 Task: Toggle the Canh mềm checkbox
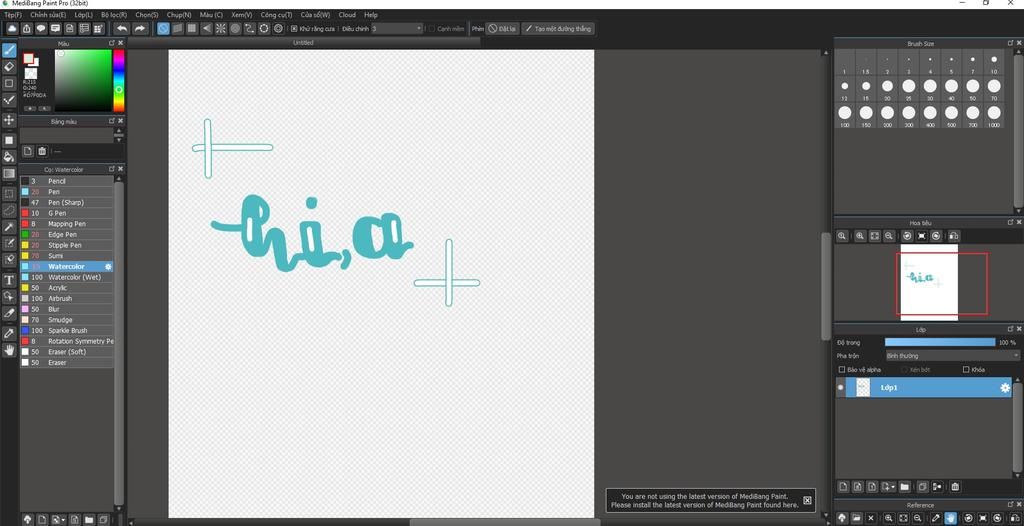(x=432, y=29)
